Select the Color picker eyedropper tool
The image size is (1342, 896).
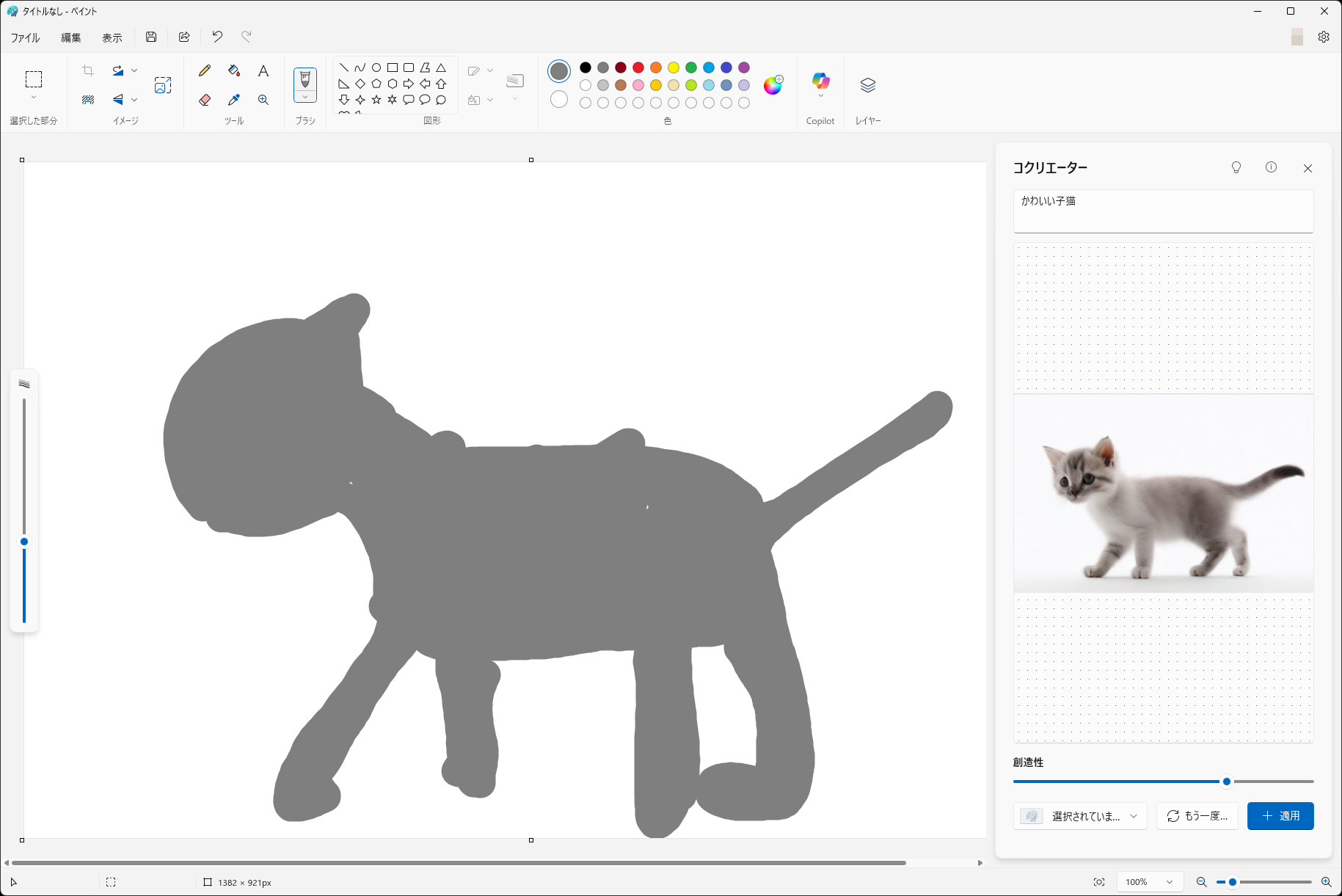pos(233,100)
